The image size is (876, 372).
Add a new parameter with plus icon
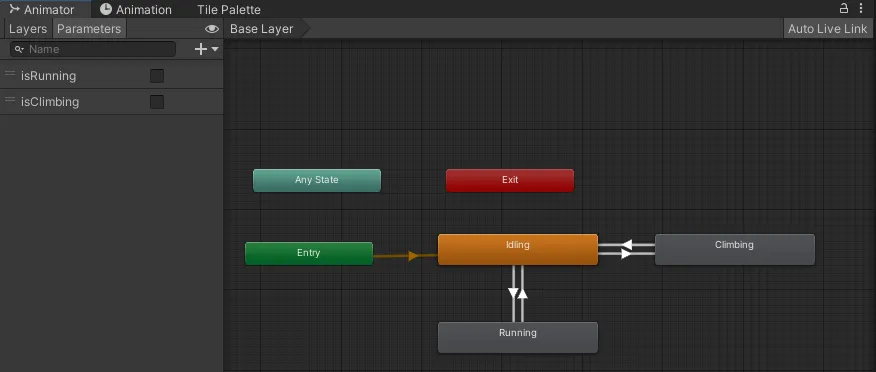pos(201,49)
